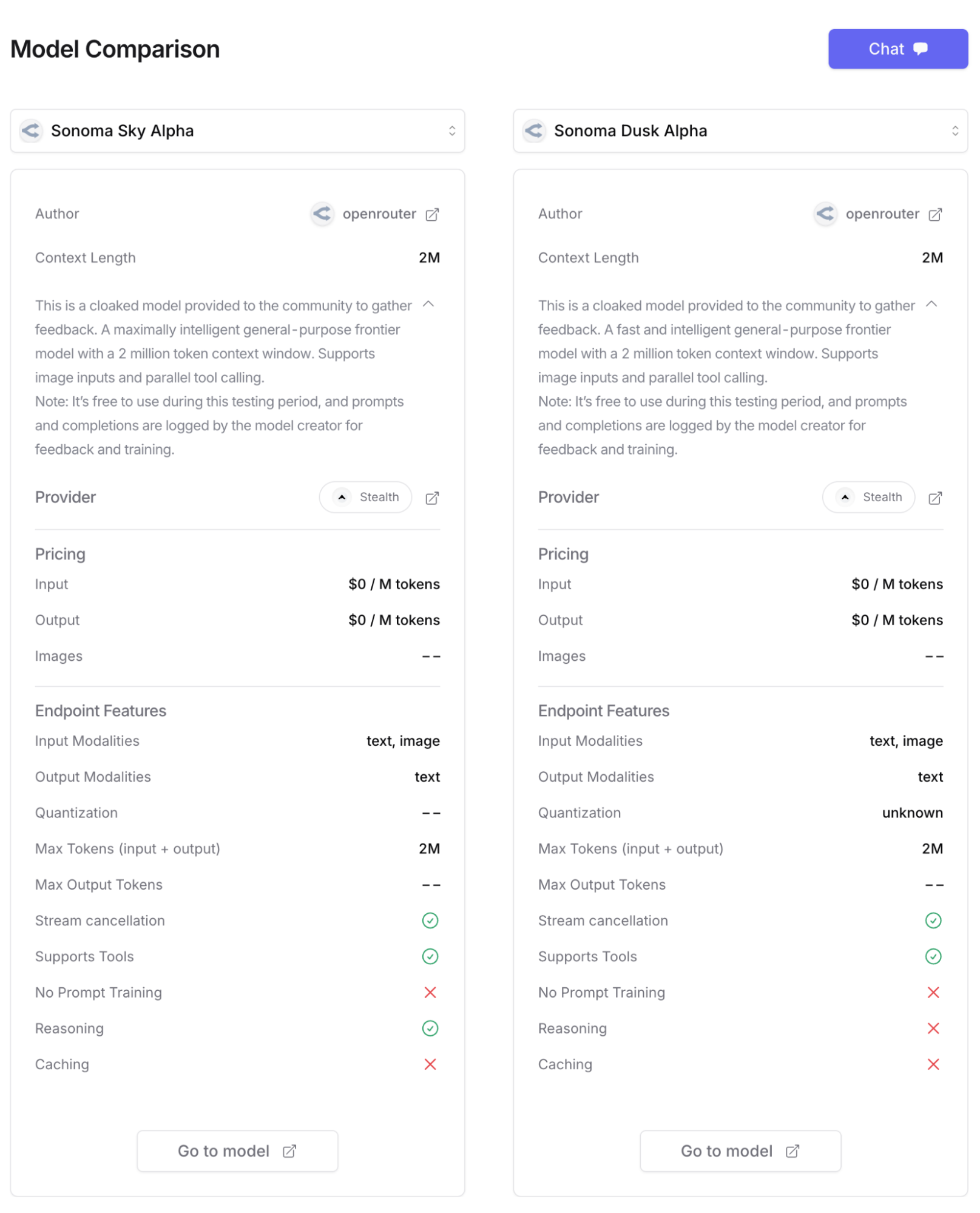Click the Caching cross icon for Sonoma Dusk Alpha
The image size is (980, 1213).
pyautogui.click(x=933, y=1064)
